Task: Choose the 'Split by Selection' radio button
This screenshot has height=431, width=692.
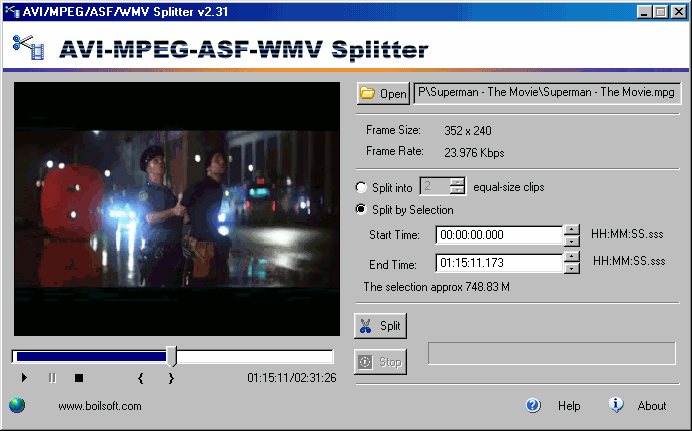Action: pos(362,210)
